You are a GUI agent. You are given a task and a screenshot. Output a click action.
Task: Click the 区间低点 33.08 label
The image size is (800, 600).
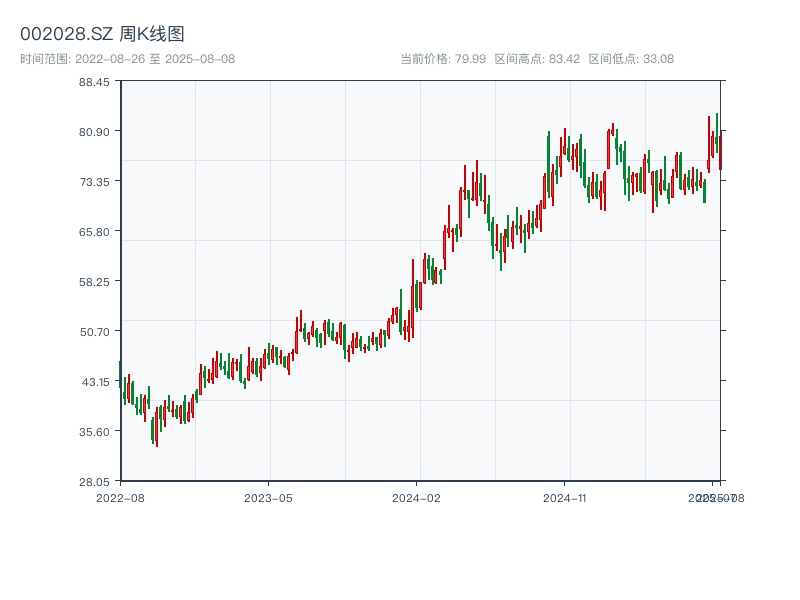[631, 59]
